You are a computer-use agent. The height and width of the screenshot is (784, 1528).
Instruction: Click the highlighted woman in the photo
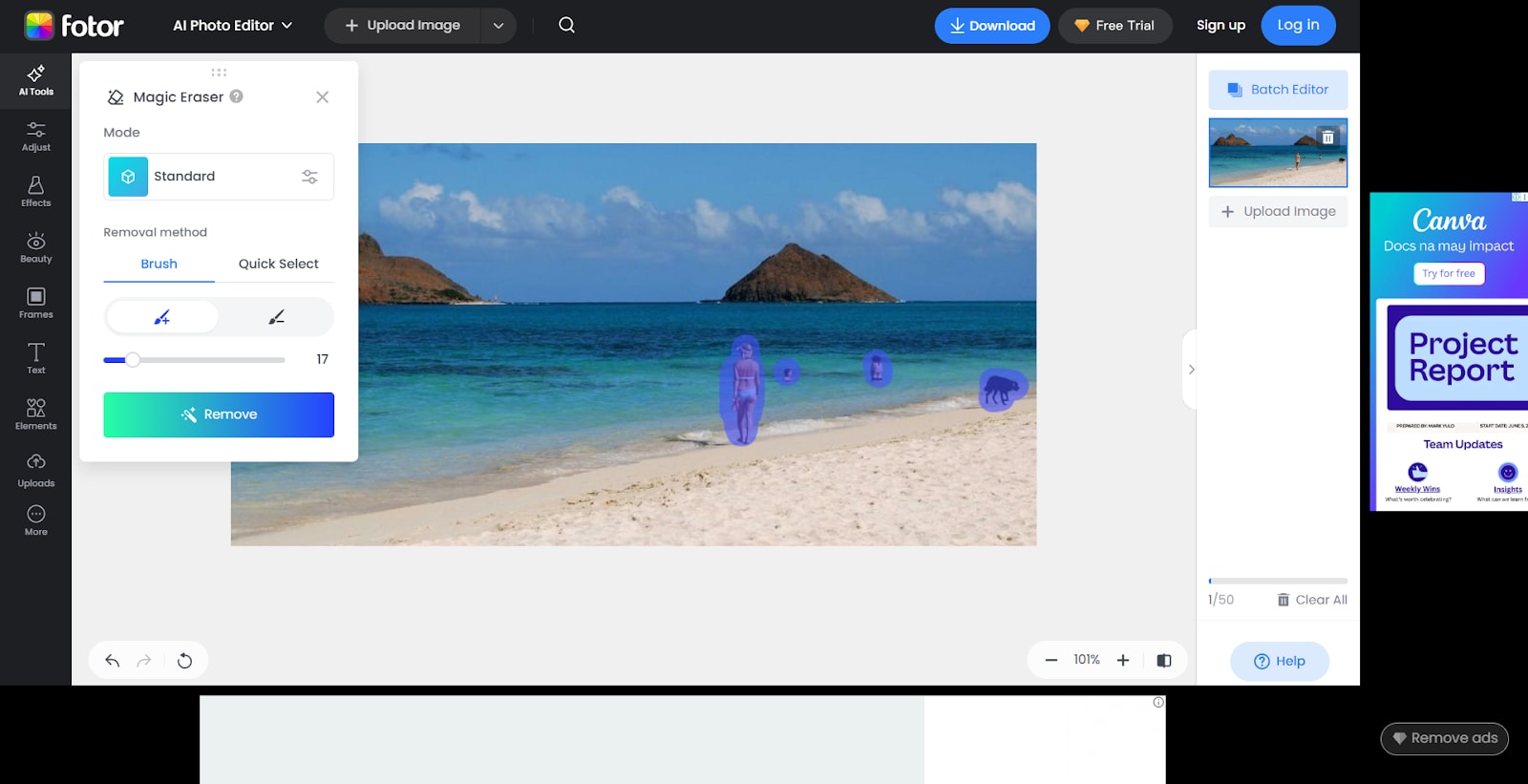point(743,390)
